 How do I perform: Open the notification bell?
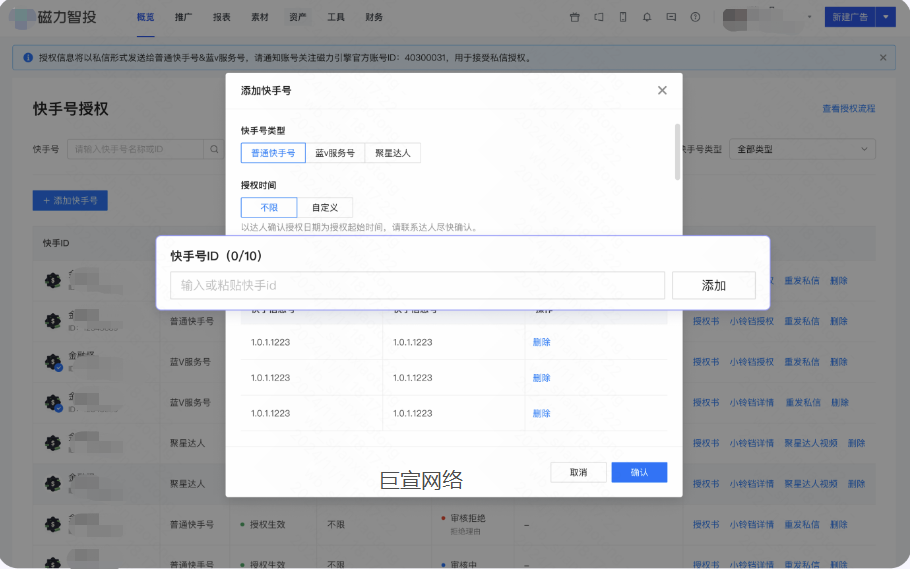pyautogui.click(x=647, y=17)
